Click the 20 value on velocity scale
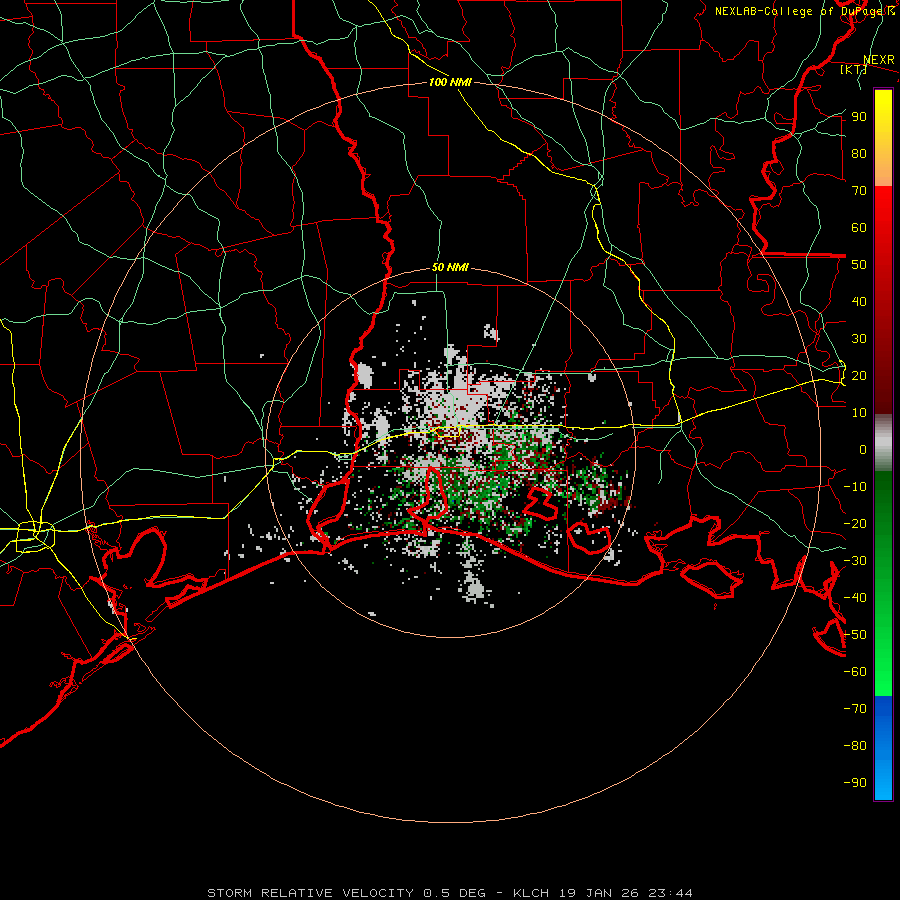Viewport: 900px width, 900px height. [859, 375]
